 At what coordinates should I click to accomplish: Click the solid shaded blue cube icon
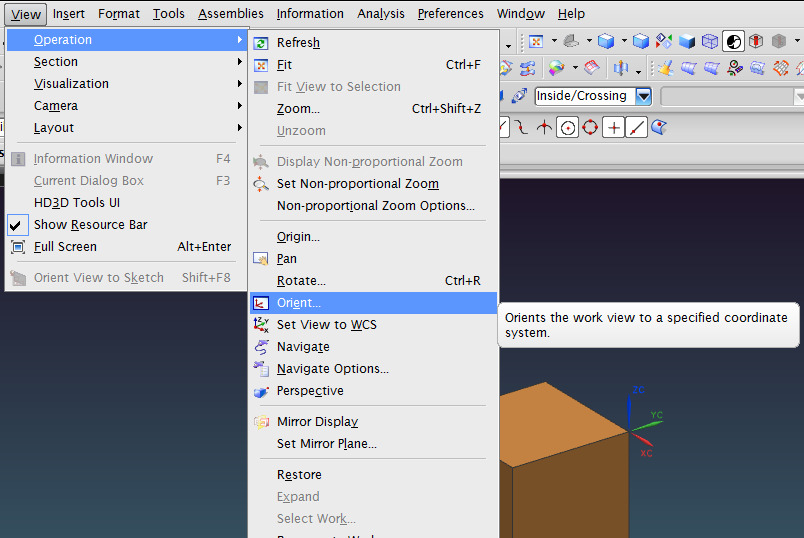687,42
